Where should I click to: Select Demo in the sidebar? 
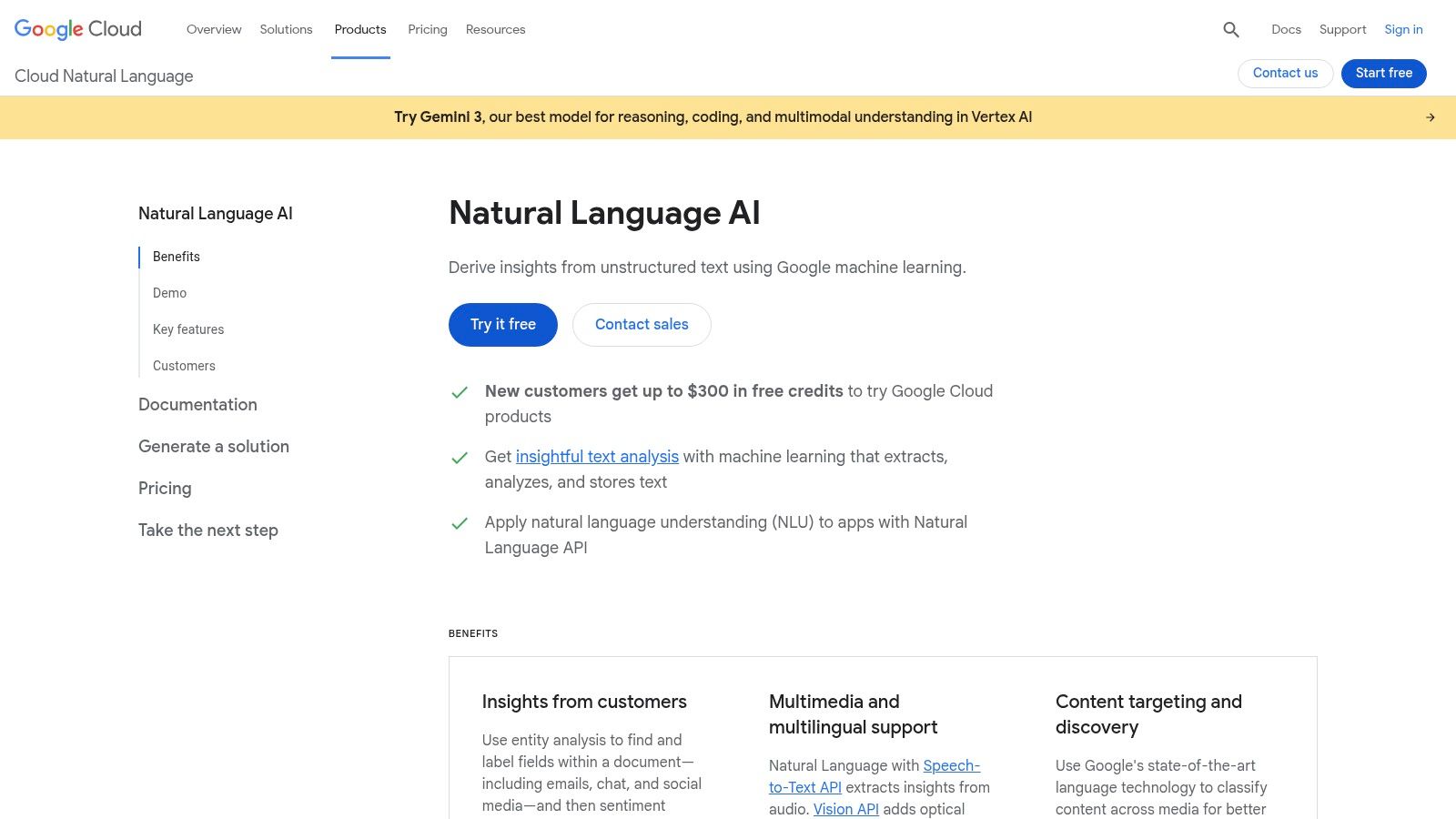pyautogui.click(x=169, y=293)
